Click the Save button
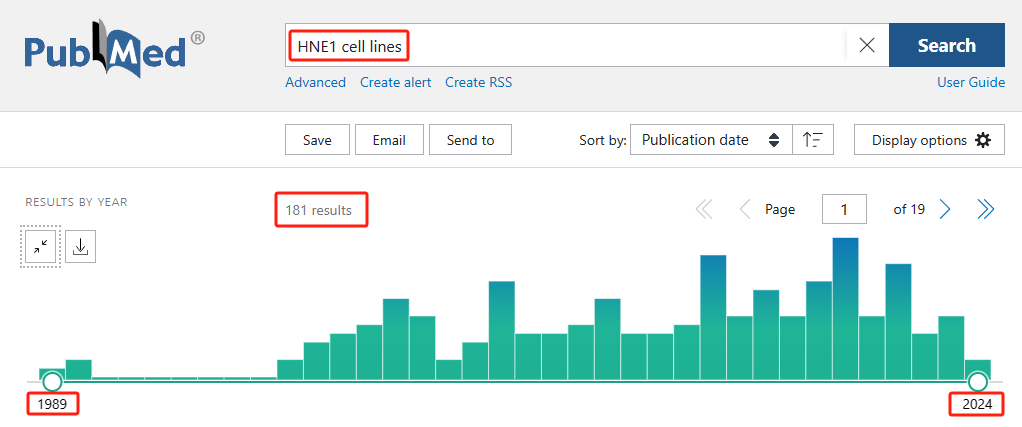This screenshot has height=427, width=1022. point(317,140)
